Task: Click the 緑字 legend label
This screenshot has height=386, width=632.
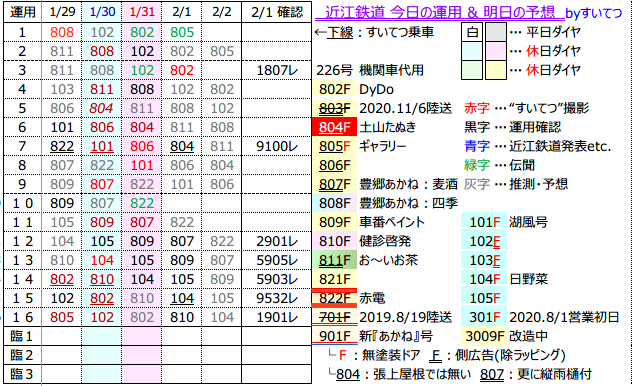Action: (477, 165)
